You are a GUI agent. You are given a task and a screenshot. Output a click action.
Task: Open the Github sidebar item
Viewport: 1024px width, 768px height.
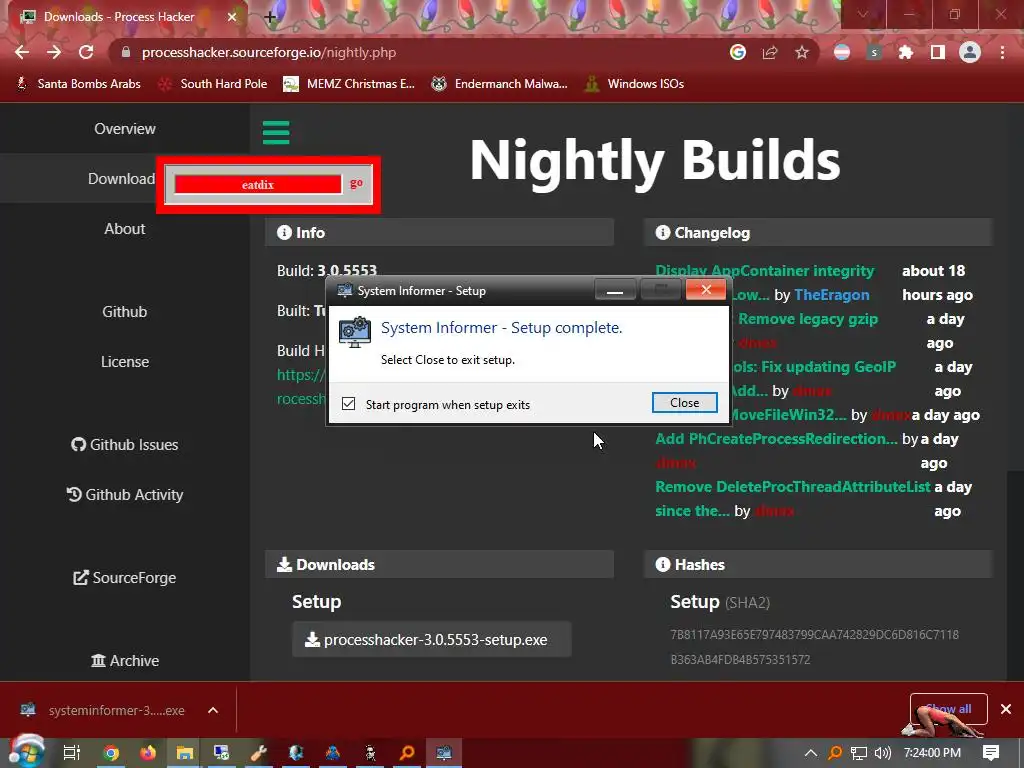tap(124, 312)
